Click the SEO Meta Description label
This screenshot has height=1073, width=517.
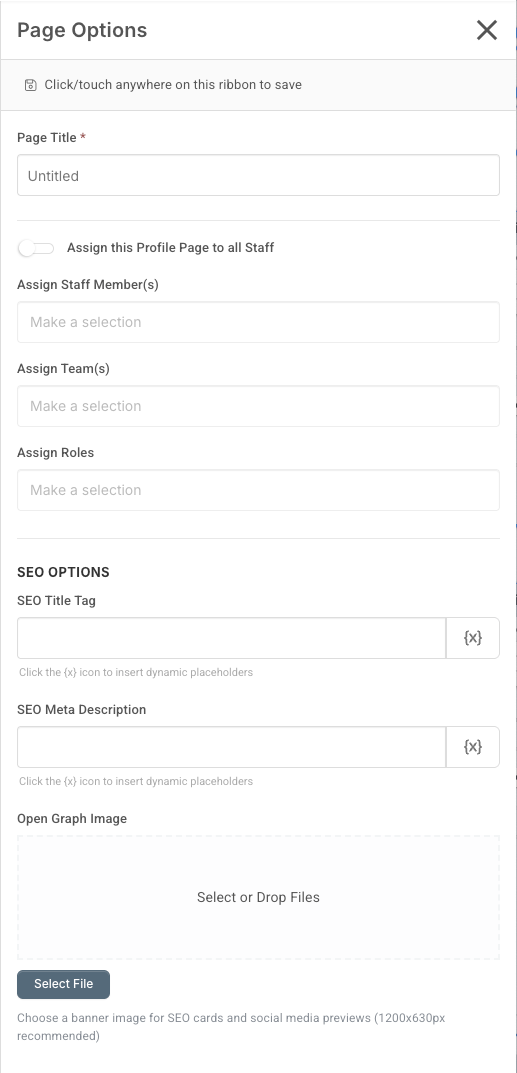click(81, 710)
